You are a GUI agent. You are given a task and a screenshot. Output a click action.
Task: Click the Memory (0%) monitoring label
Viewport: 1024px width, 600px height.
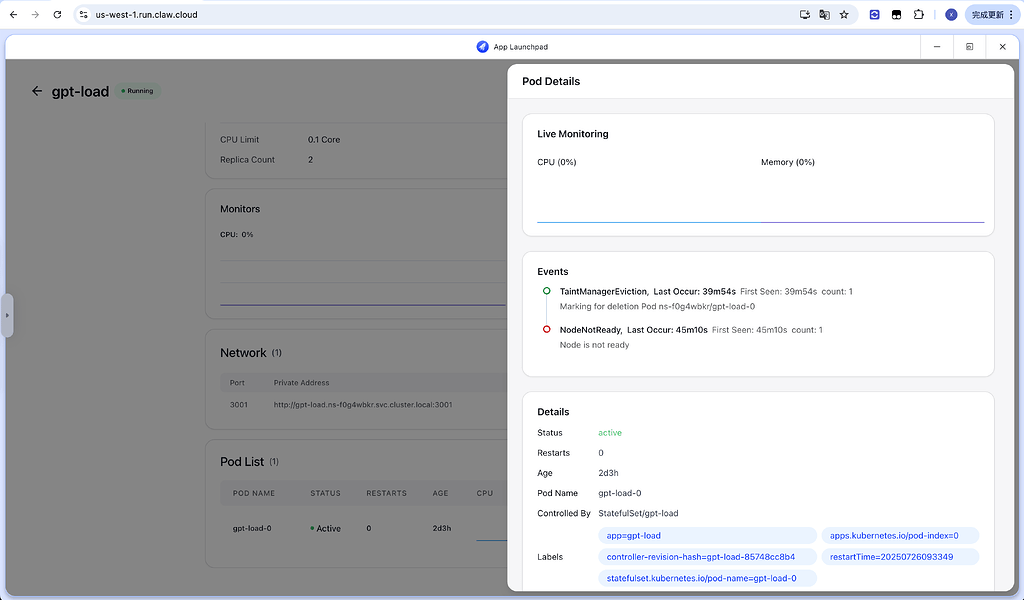[x=788, y=162]
